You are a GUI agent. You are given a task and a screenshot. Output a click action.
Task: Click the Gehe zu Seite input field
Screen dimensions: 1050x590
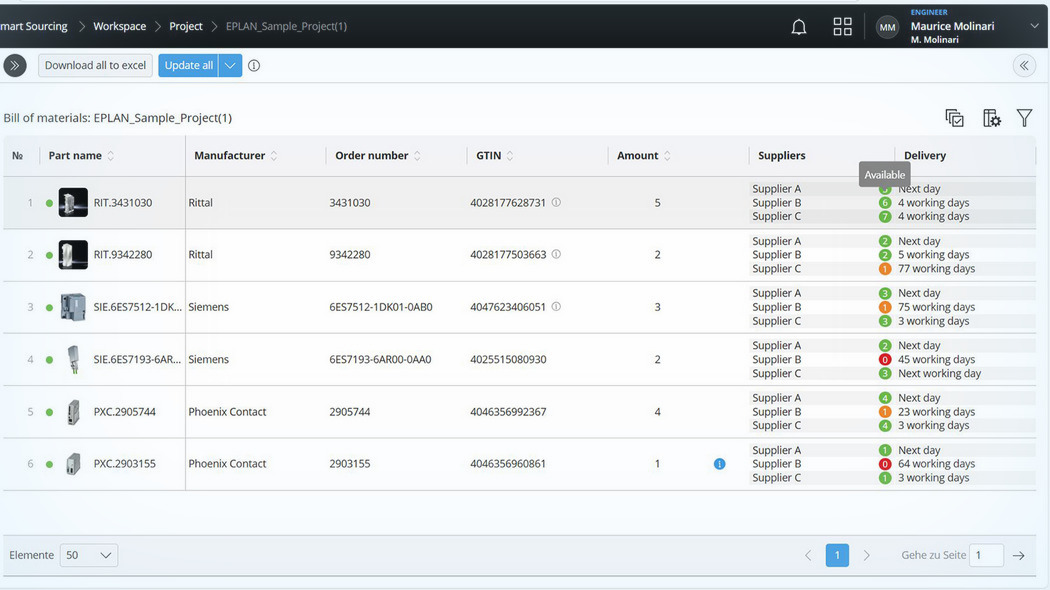986,555
